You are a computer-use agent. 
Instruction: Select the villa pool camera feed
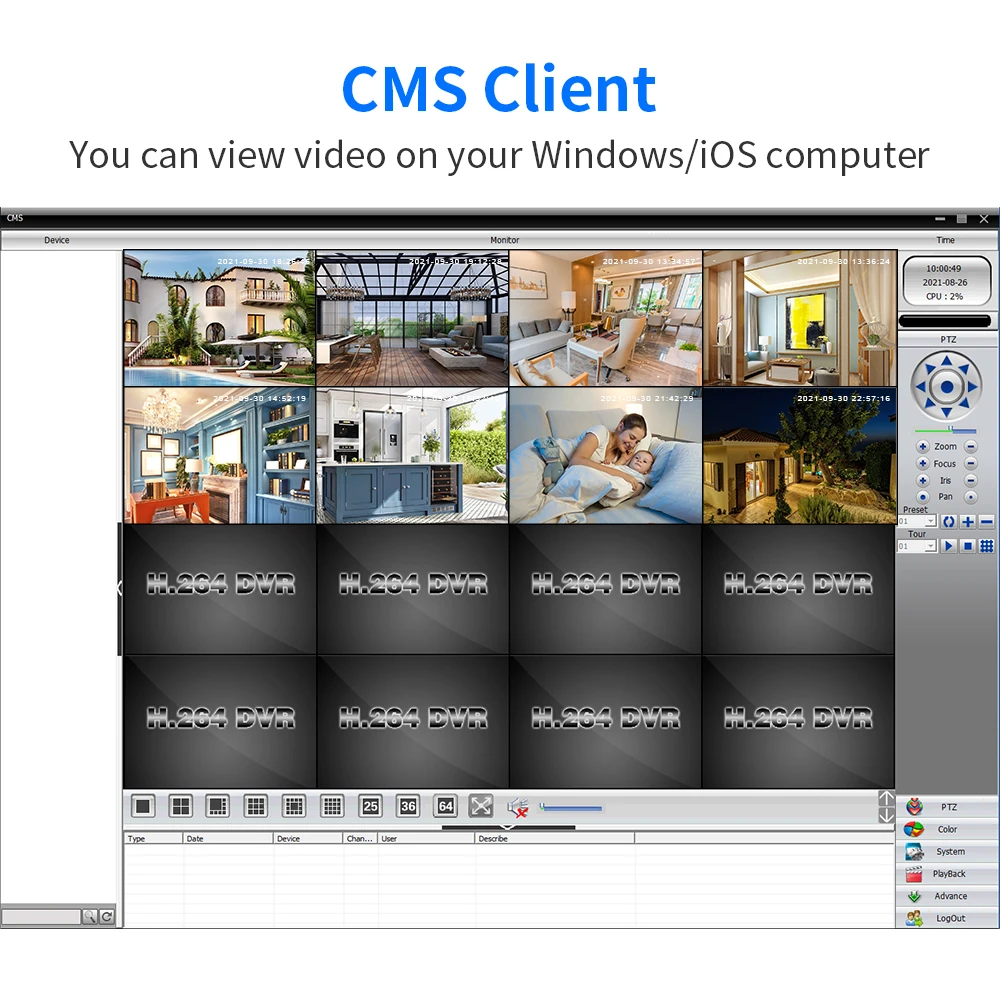tap(219, 318)
